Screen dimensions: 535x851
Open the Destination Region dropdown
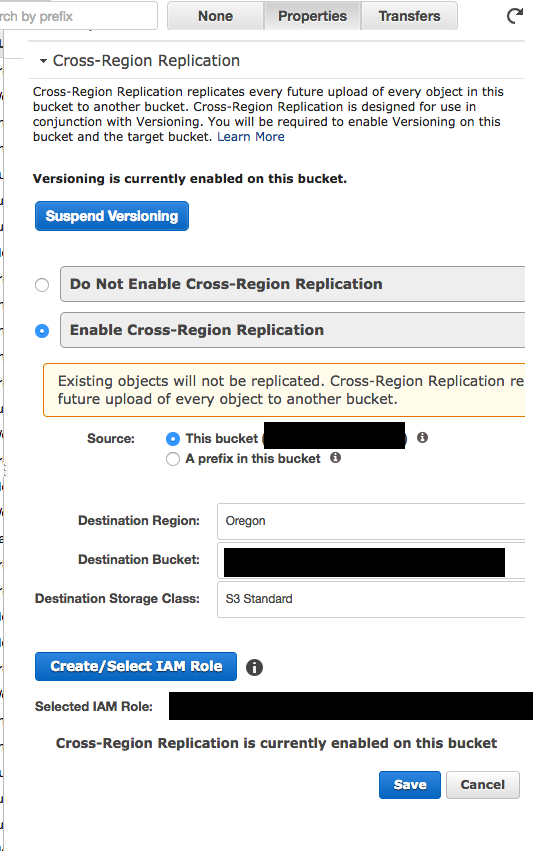(371, 521)
